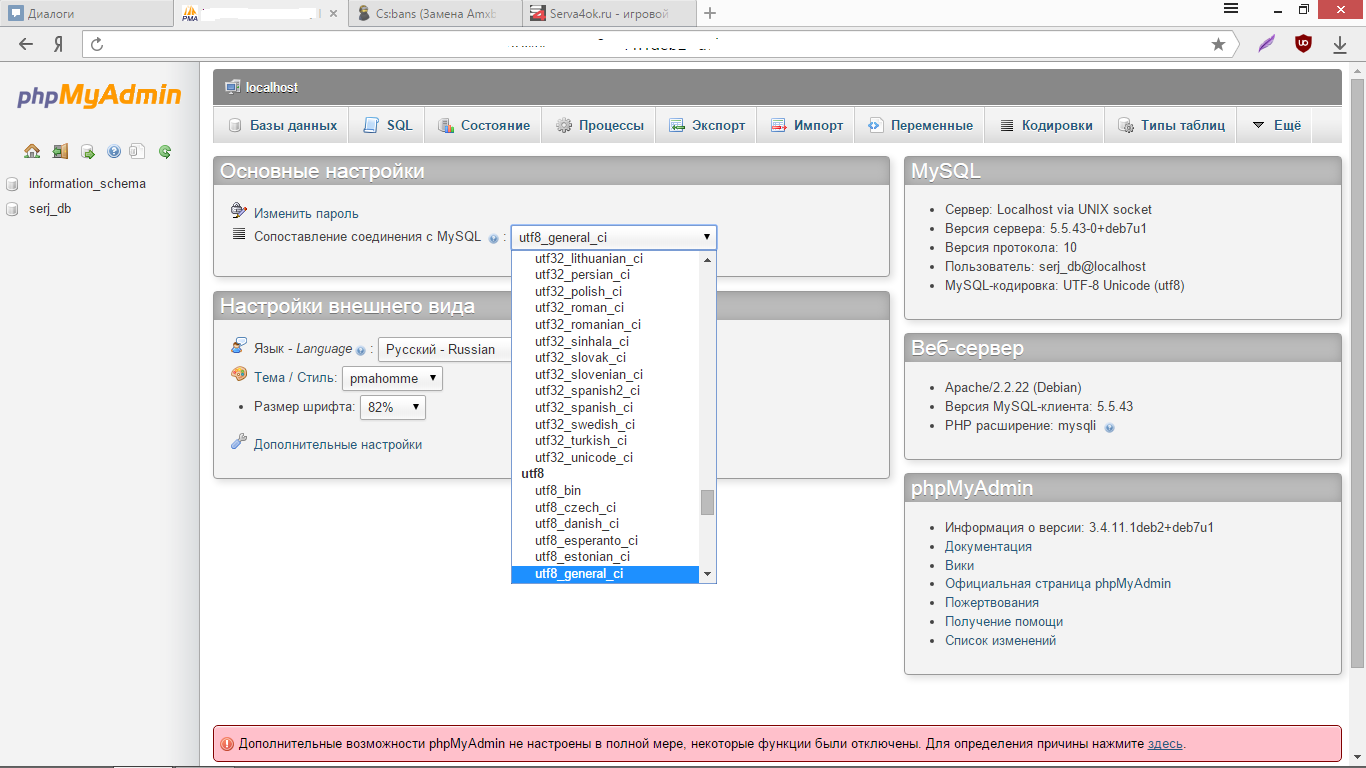Click red warning icon in bottom notice
The image size is (1366, 768).
227,744
